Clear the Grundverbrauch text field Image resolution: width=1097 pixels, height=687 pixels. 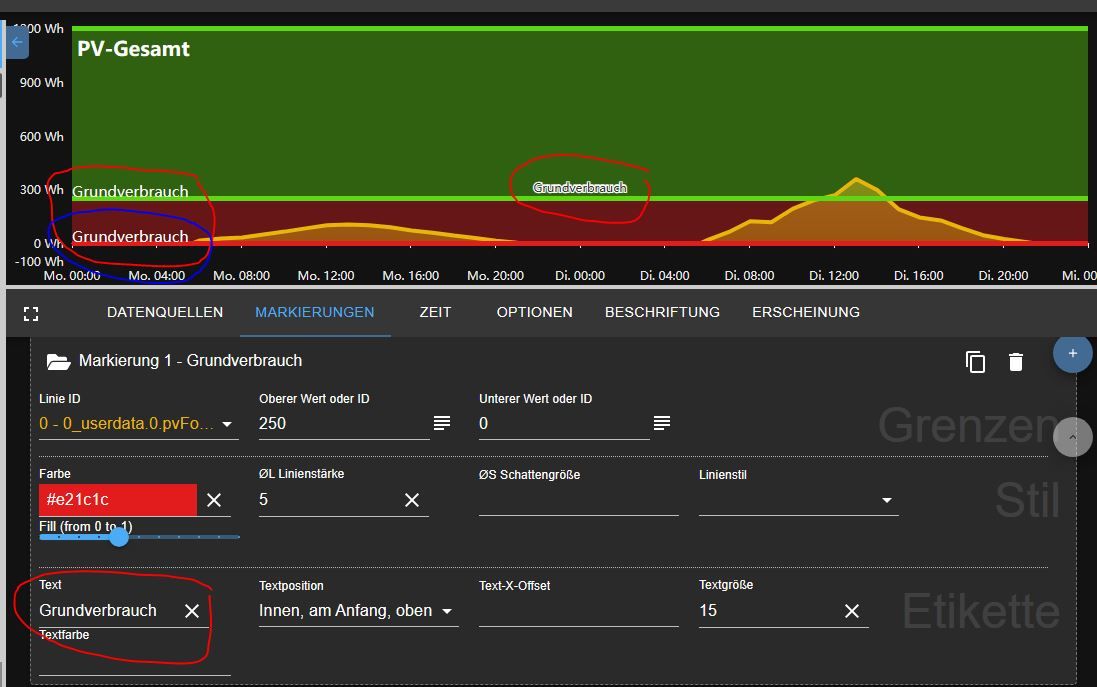click(x=192, y=611)
